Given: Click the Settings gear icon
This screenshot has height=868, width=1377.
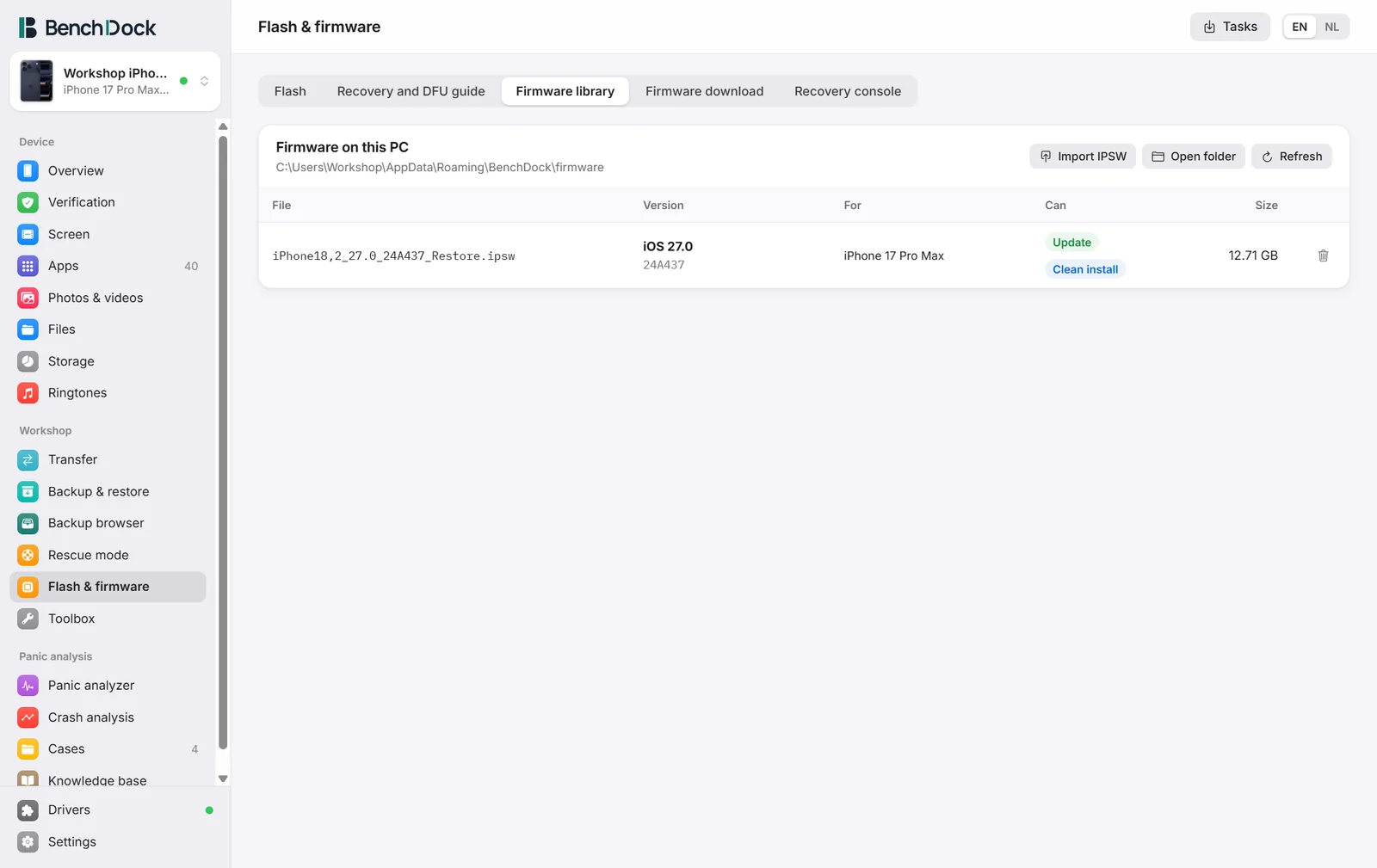Looking at the screenshot, I should (28, 842).
